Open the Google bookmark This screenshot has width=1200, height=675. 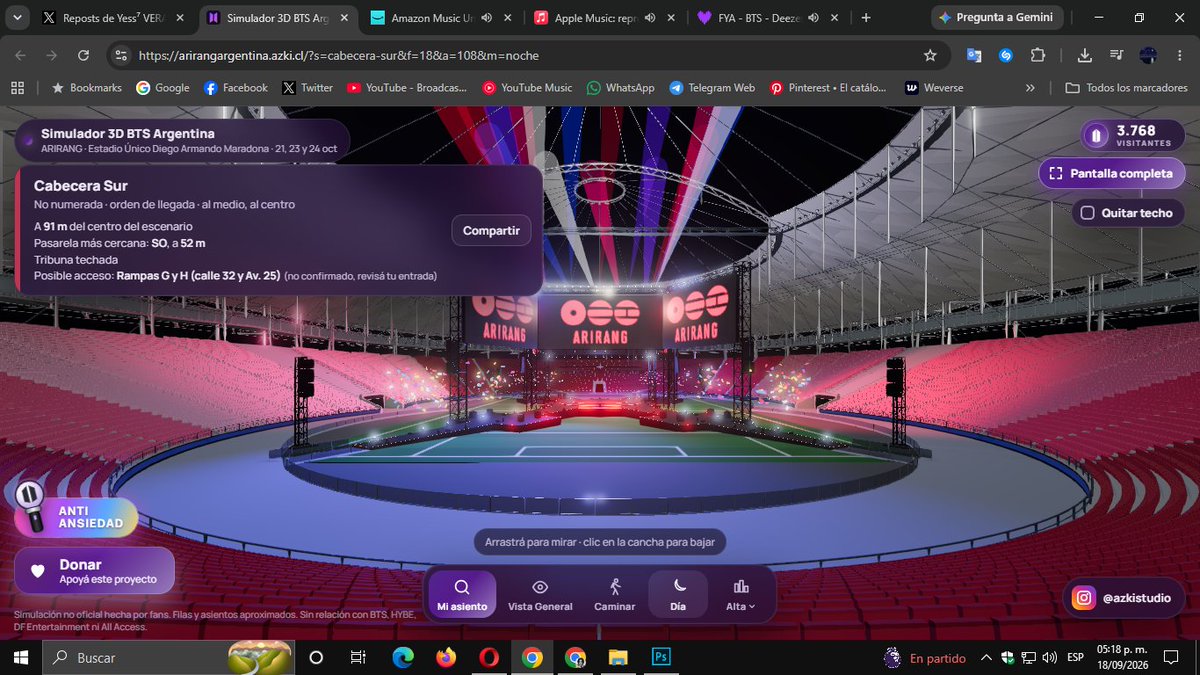pyautogui.click(x=163, y=88)
